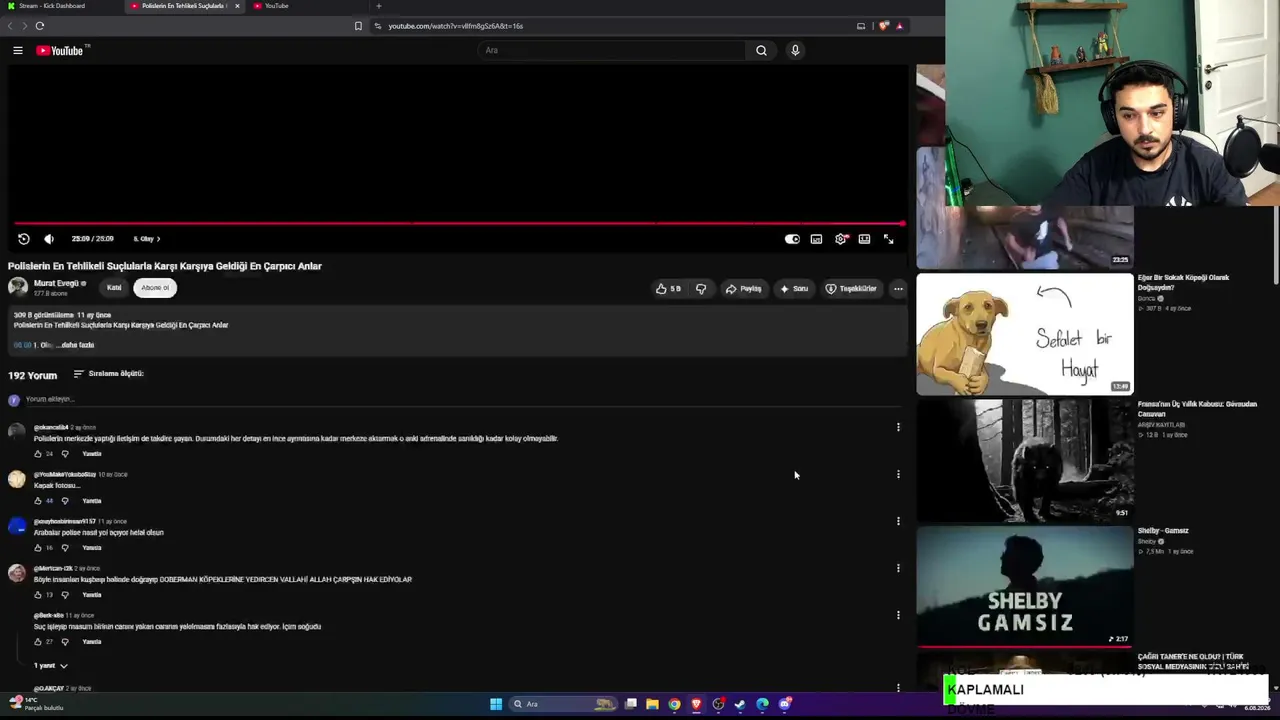Send thanks with the Teşekkürler button
1280x720 pixels.
click(851, 289)
